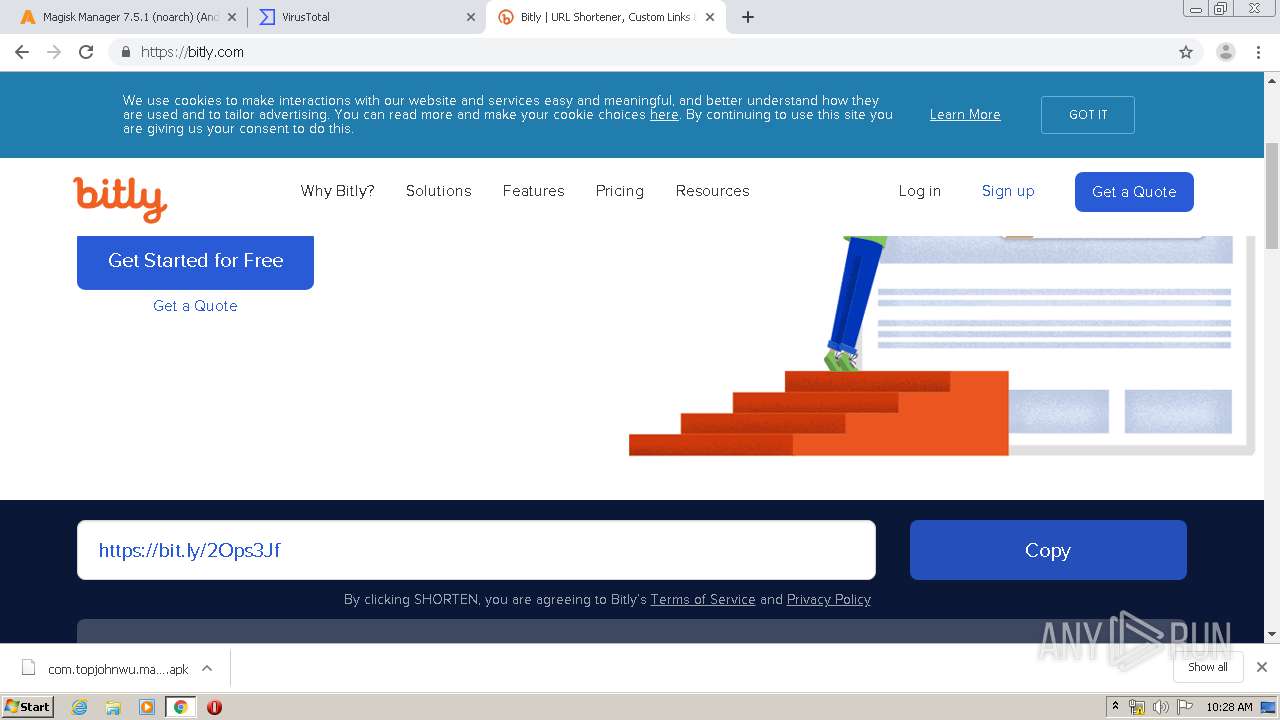Show hidden system tray icons
This screenshot has height=720, width=1280.
pos(1115,706)
